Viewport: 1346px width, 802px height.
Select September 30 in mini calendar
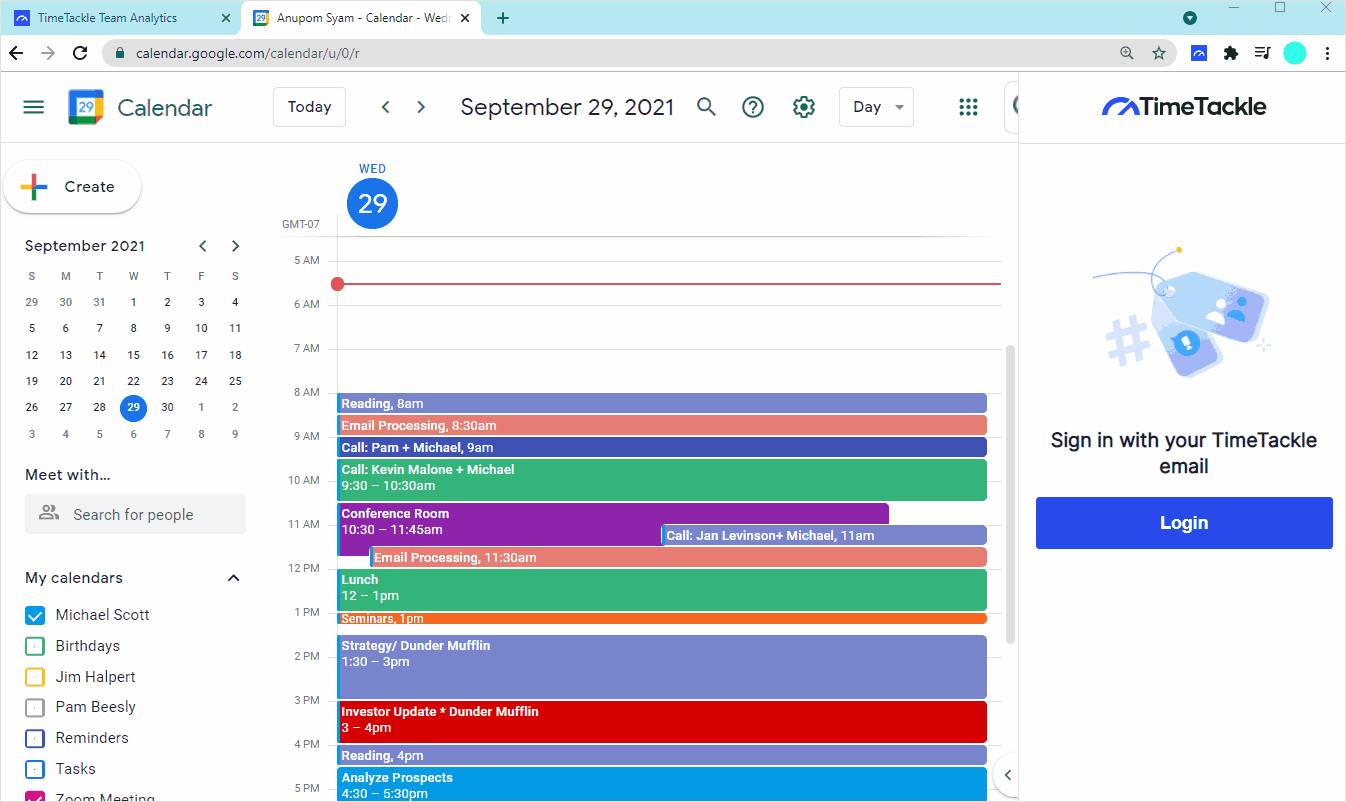pos(167,407)
